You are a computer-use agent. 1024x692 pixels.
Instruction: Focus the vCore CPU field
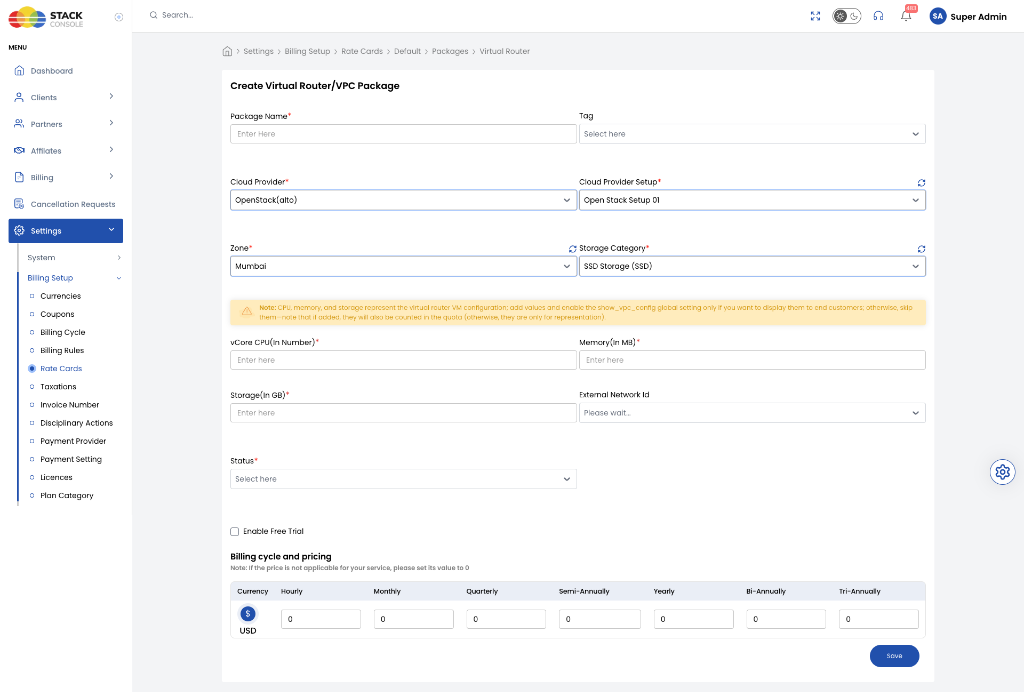[x=403, y=360]
